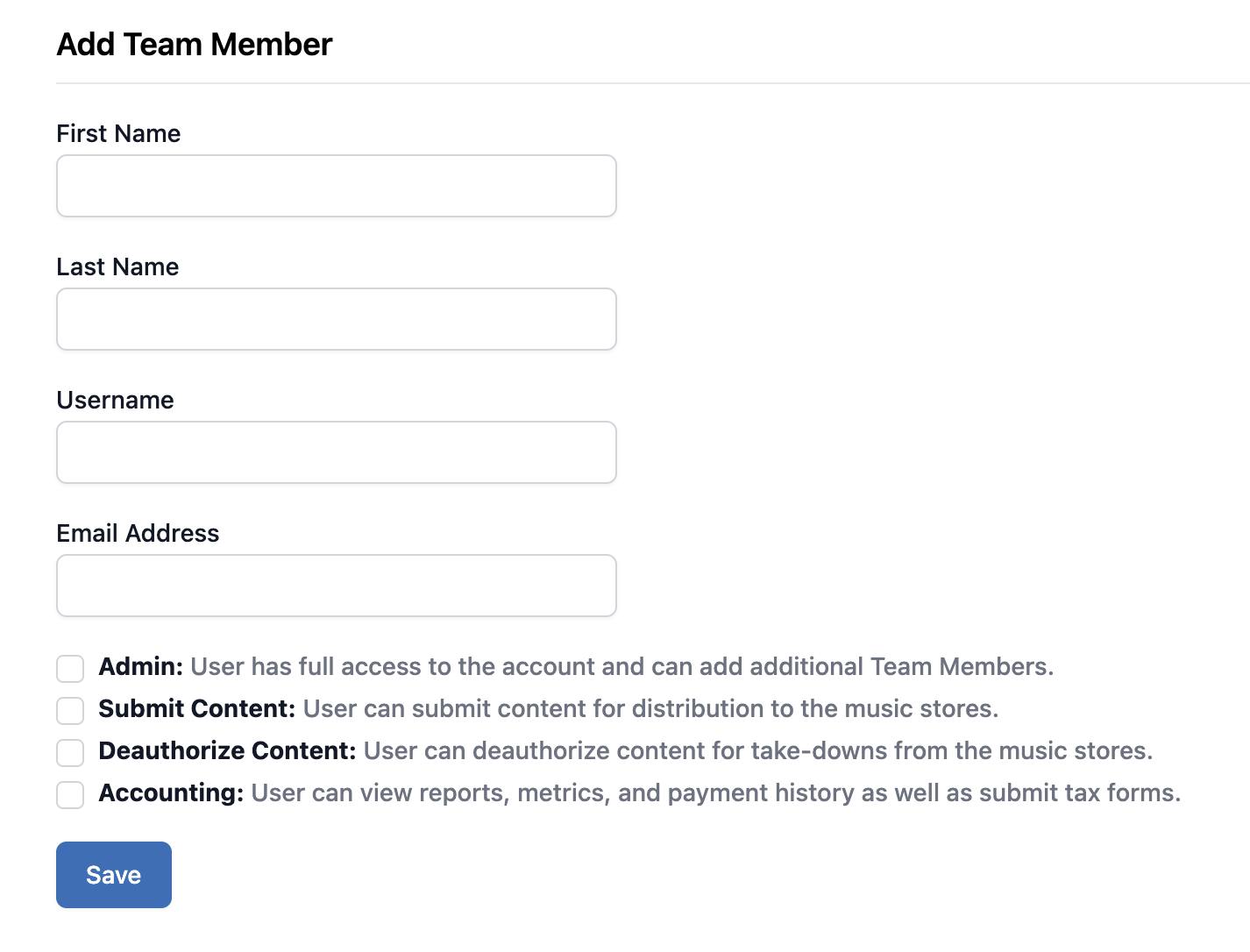The height and width of the screenshot is (952, 1250).
Task: Click into the Last Name text box
Action: tap(337, 319)
